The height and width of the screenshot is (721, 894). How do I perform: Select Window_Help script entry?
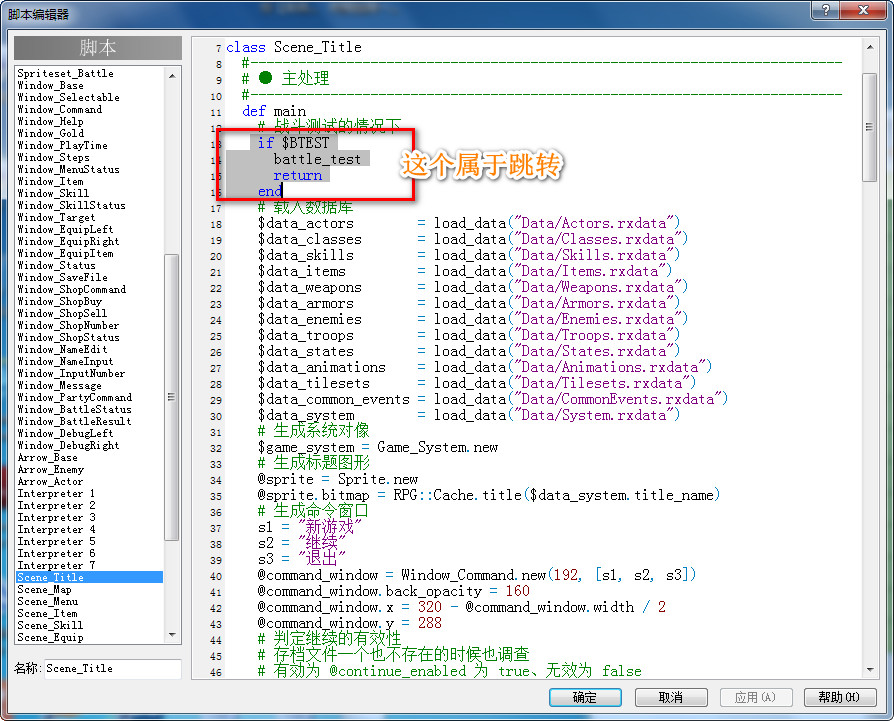click(x=51, y=121)
